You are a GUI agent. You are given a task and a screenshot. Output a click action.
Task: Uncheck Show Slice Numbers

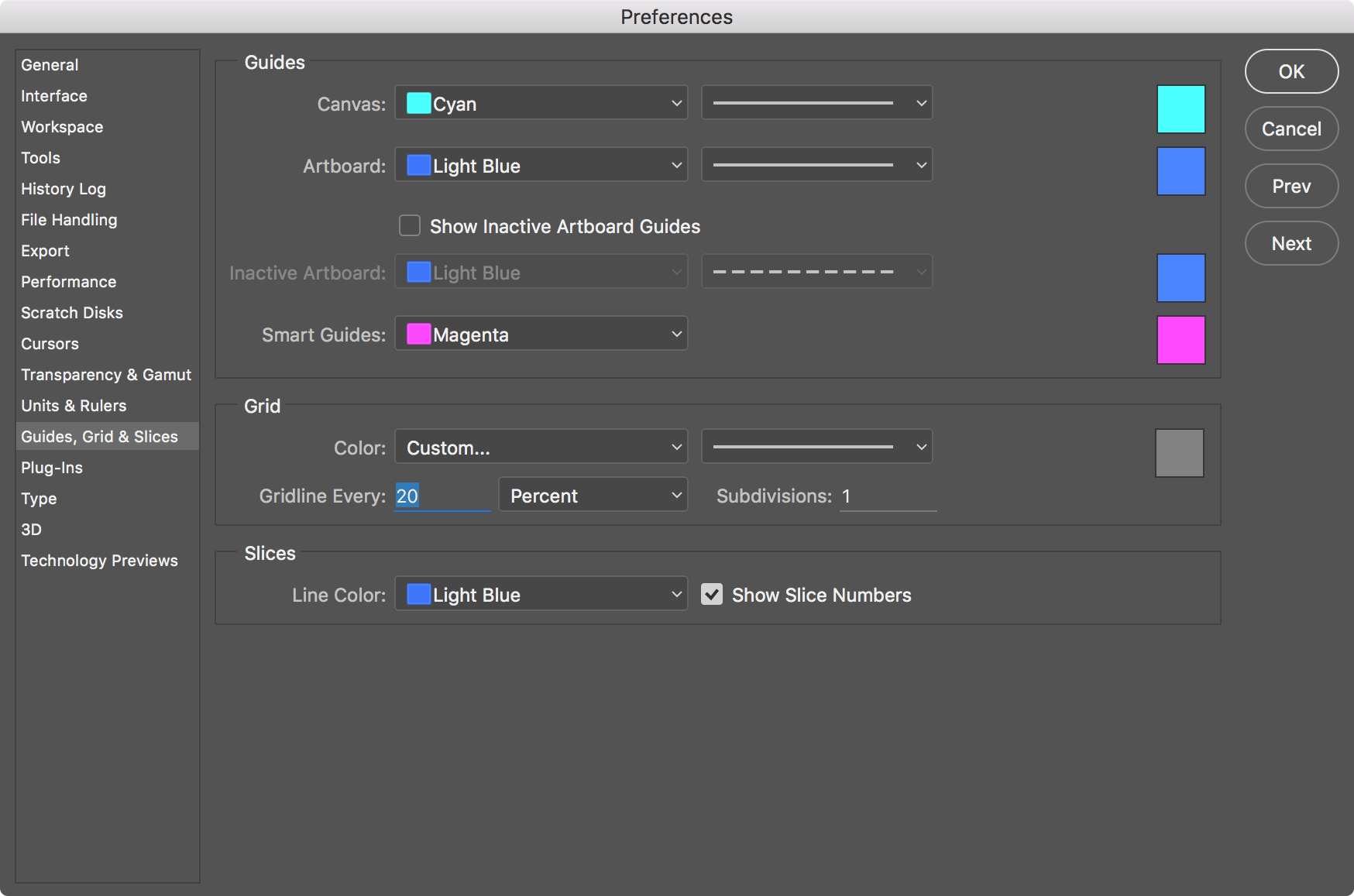point(712,594)
